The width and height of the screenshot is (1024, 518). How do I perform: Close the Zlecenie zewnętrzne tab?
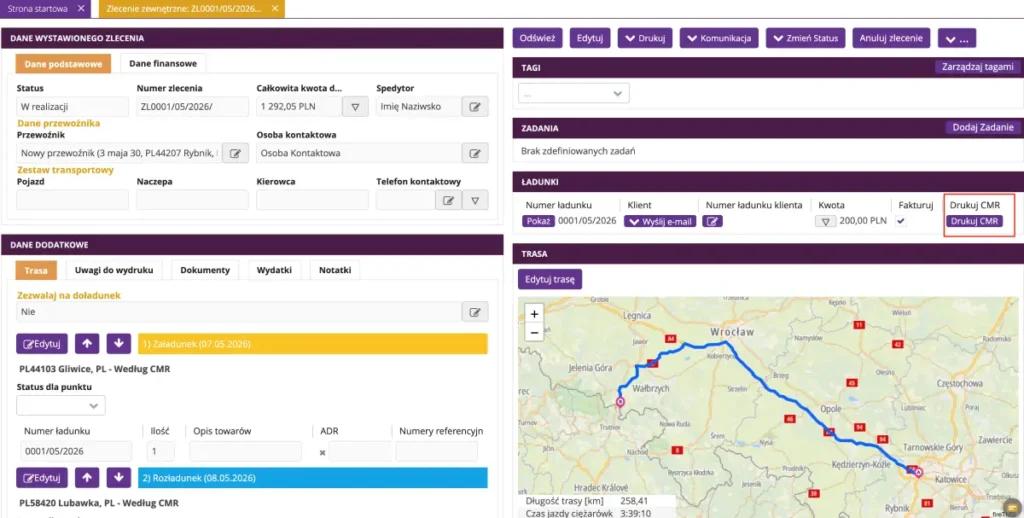pyautogui.click(x=275, y=8)
